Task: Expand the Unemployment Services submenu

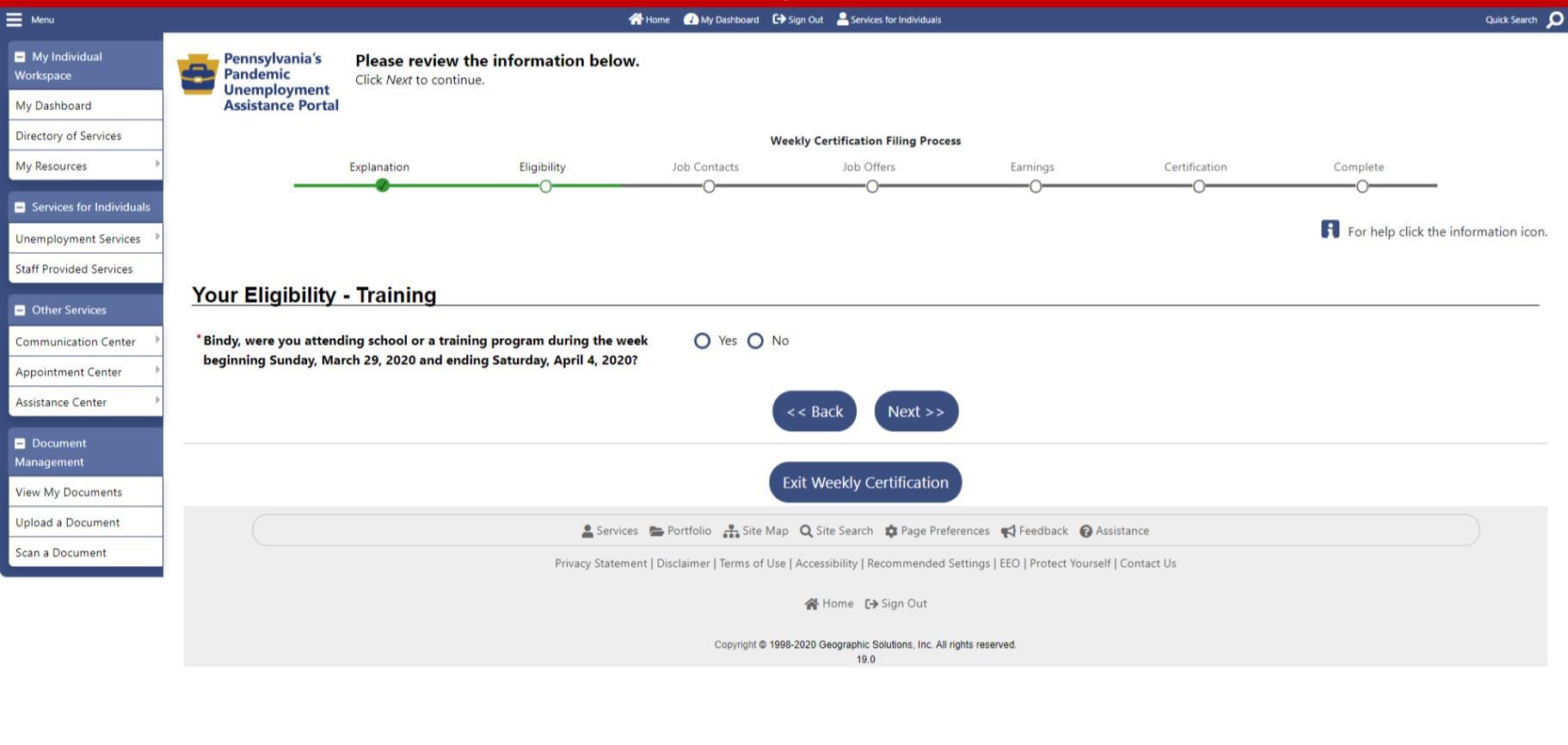Action: pyautogui.click(x=157, y=237)
